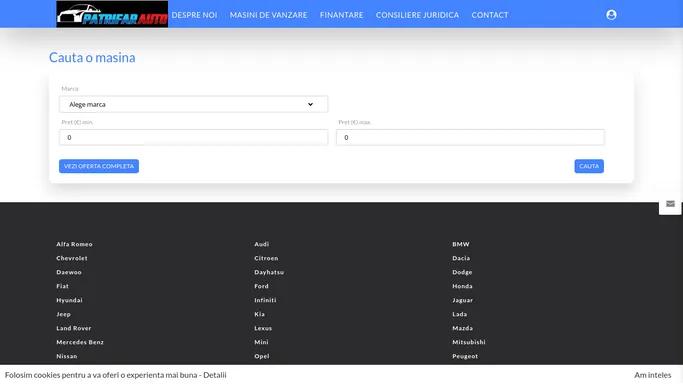Image resolution: width=683 pixels, height=384 pixels.
Task: Click the Vezi Oferta Completa button
Action: [x=99, y=166]
